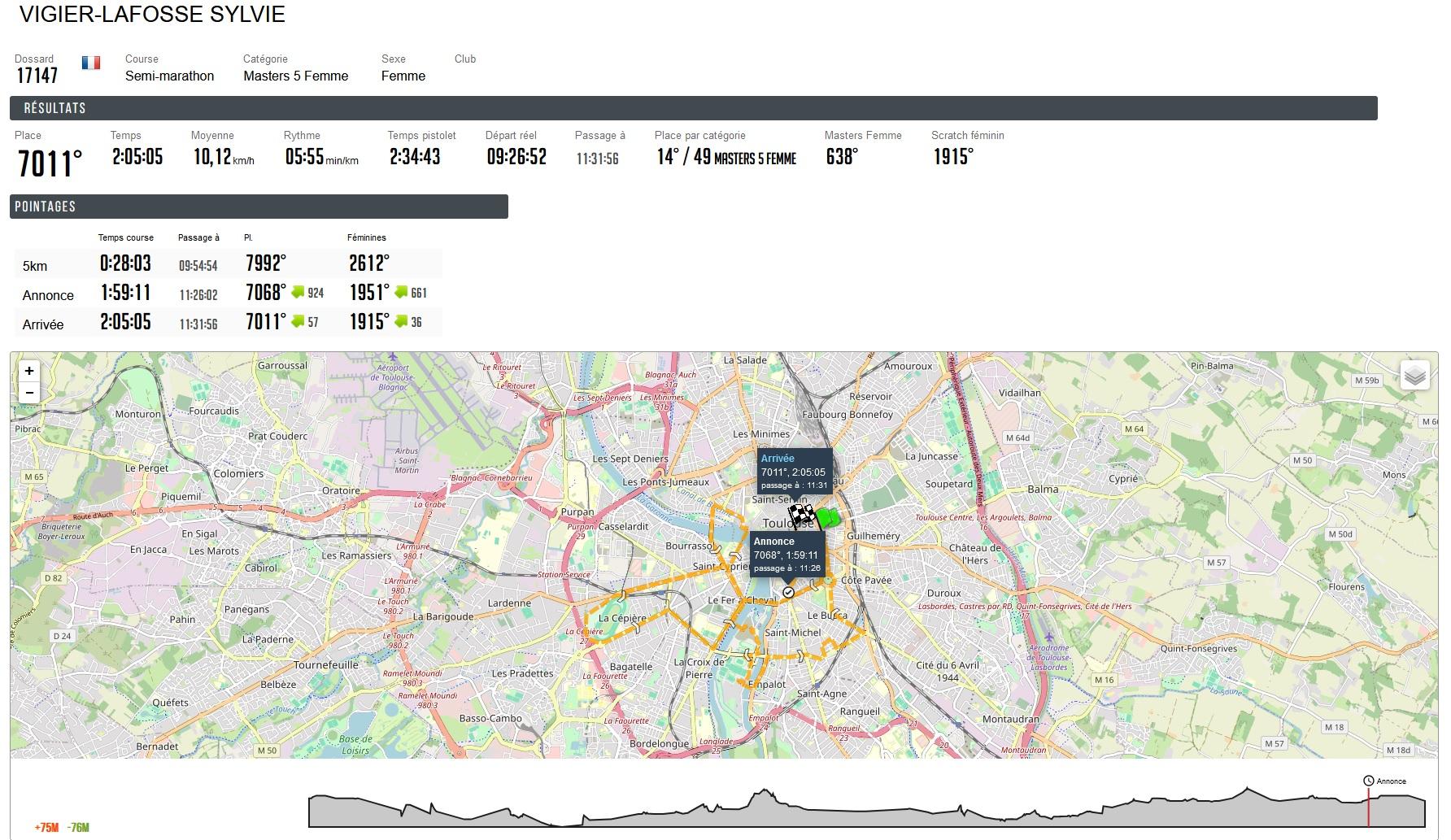This screenshot has width=1451, height=840.
Task: Click the Balma label on the map
Action: (1043, 490)
